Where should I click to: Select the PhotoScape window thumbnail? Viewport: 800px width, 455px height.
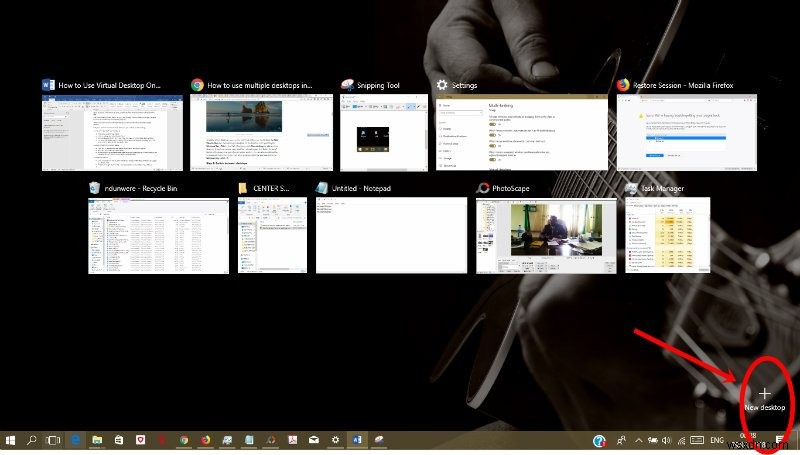[546, 236]
